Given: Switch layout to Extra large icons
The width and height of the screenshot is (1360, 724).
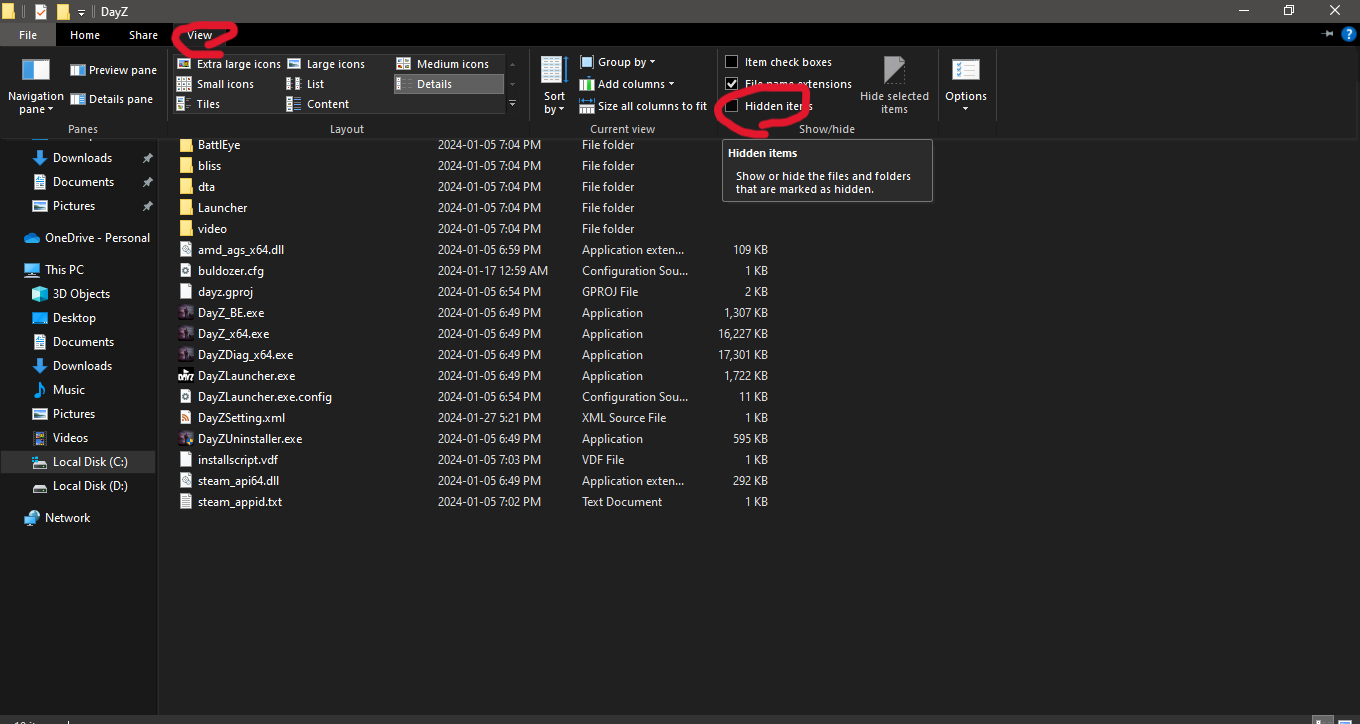Looking at the screenshot, I should pyautogui.click(x=229, y=64).
